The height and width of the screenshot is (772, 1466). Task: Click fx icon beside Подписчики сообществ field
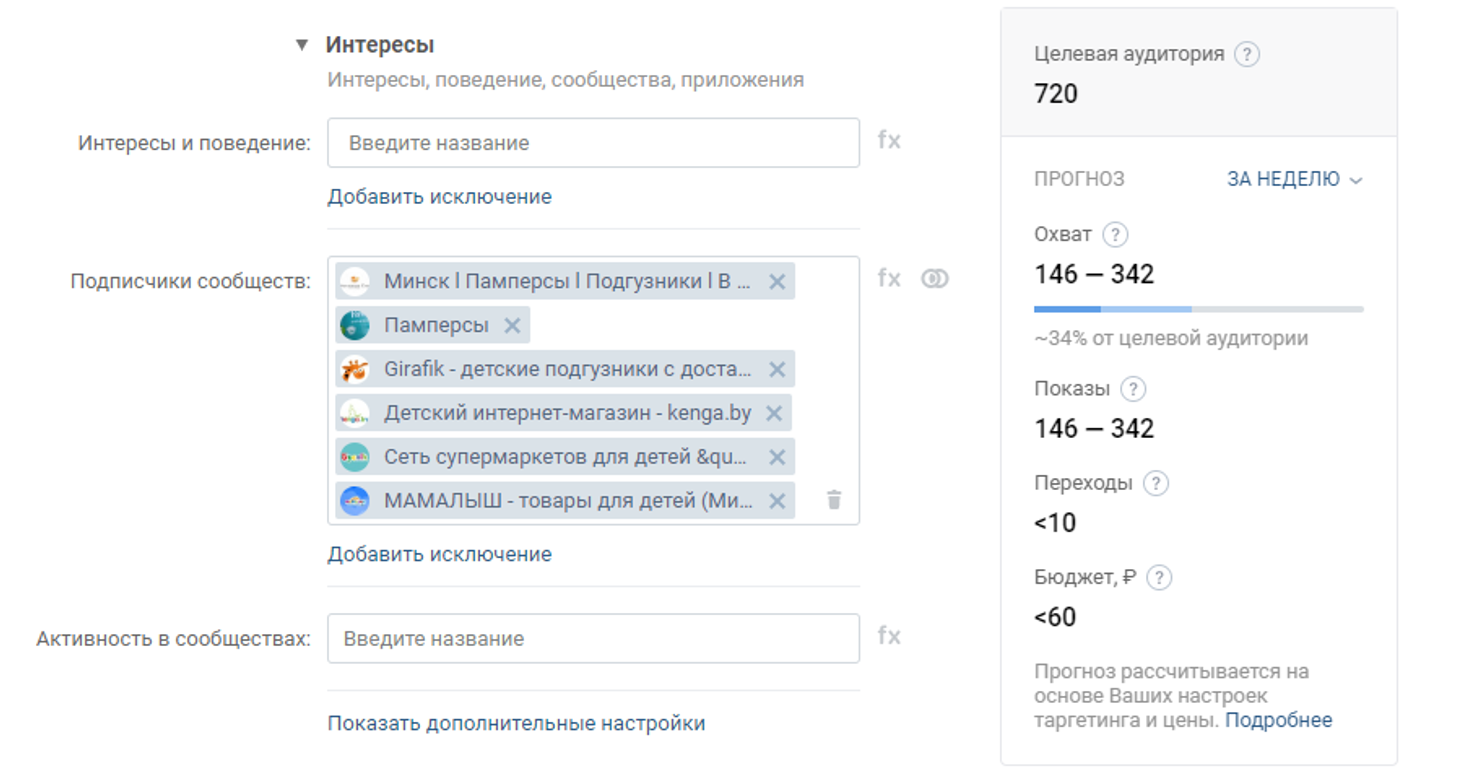[889, 279]
